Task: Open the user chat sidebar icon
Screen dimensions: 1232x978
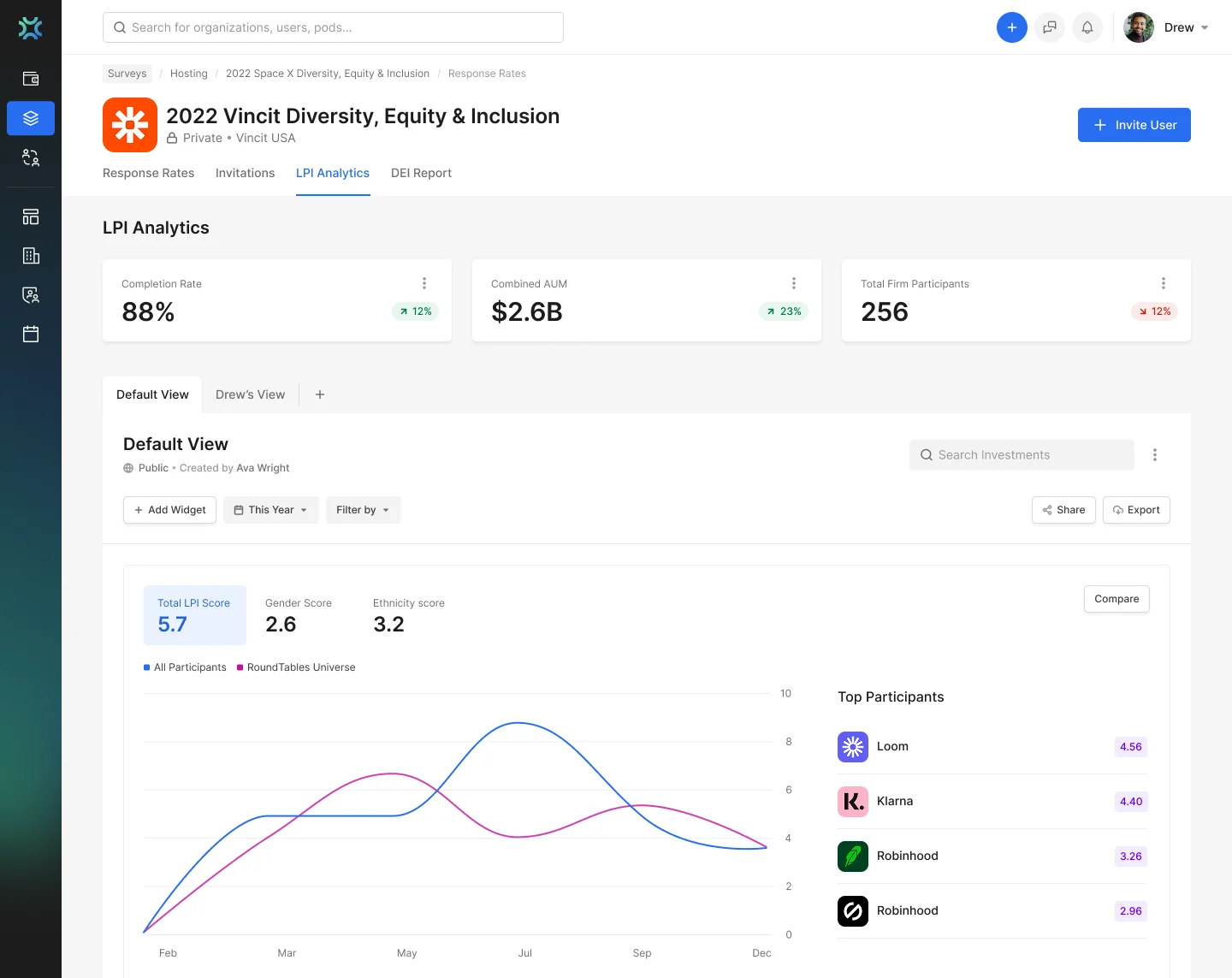Action: click(31, 295)
